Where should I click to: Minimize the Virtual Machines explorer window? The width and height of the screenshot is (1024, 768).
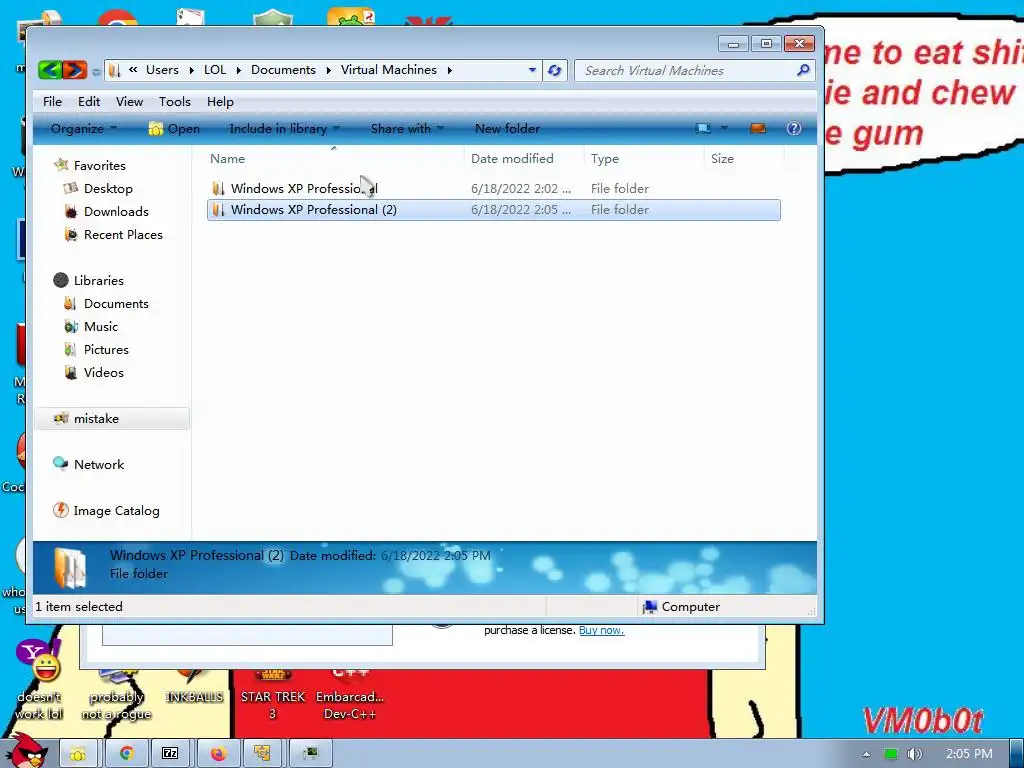click(x=733, y=44)
